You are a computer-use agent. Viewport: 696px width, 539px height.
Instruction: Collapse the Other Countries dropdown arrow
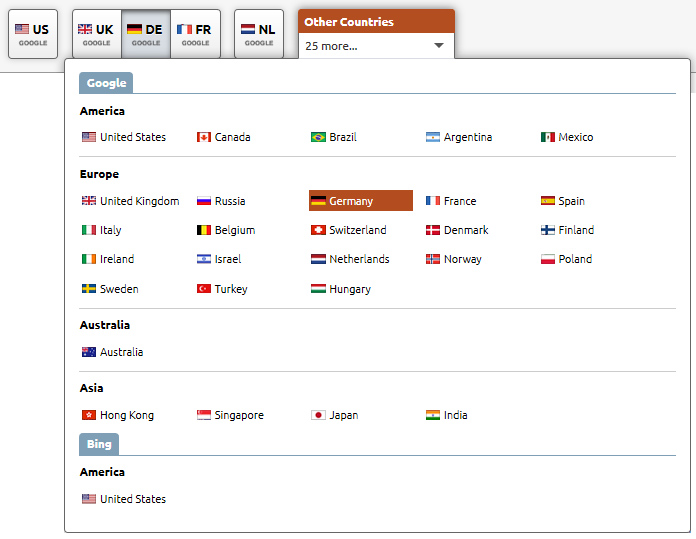coord(438,46)
